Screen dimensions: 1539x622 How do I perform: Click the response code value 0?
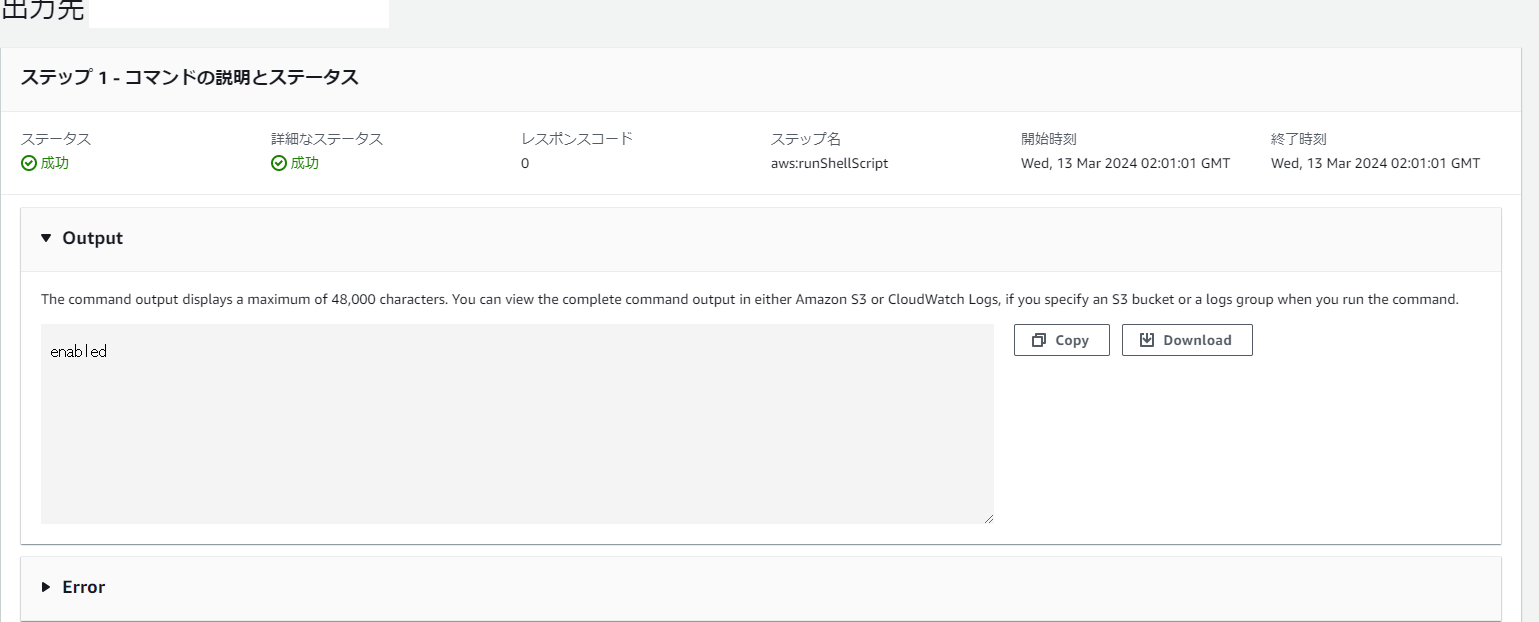(x=525, y=163)
